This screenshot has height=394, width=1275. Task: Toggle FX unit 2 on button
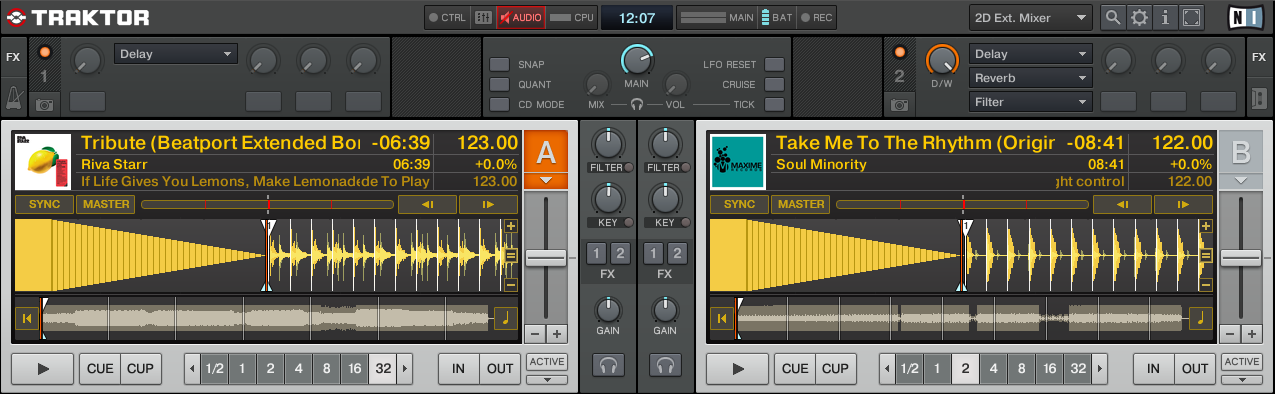(899, 52)
